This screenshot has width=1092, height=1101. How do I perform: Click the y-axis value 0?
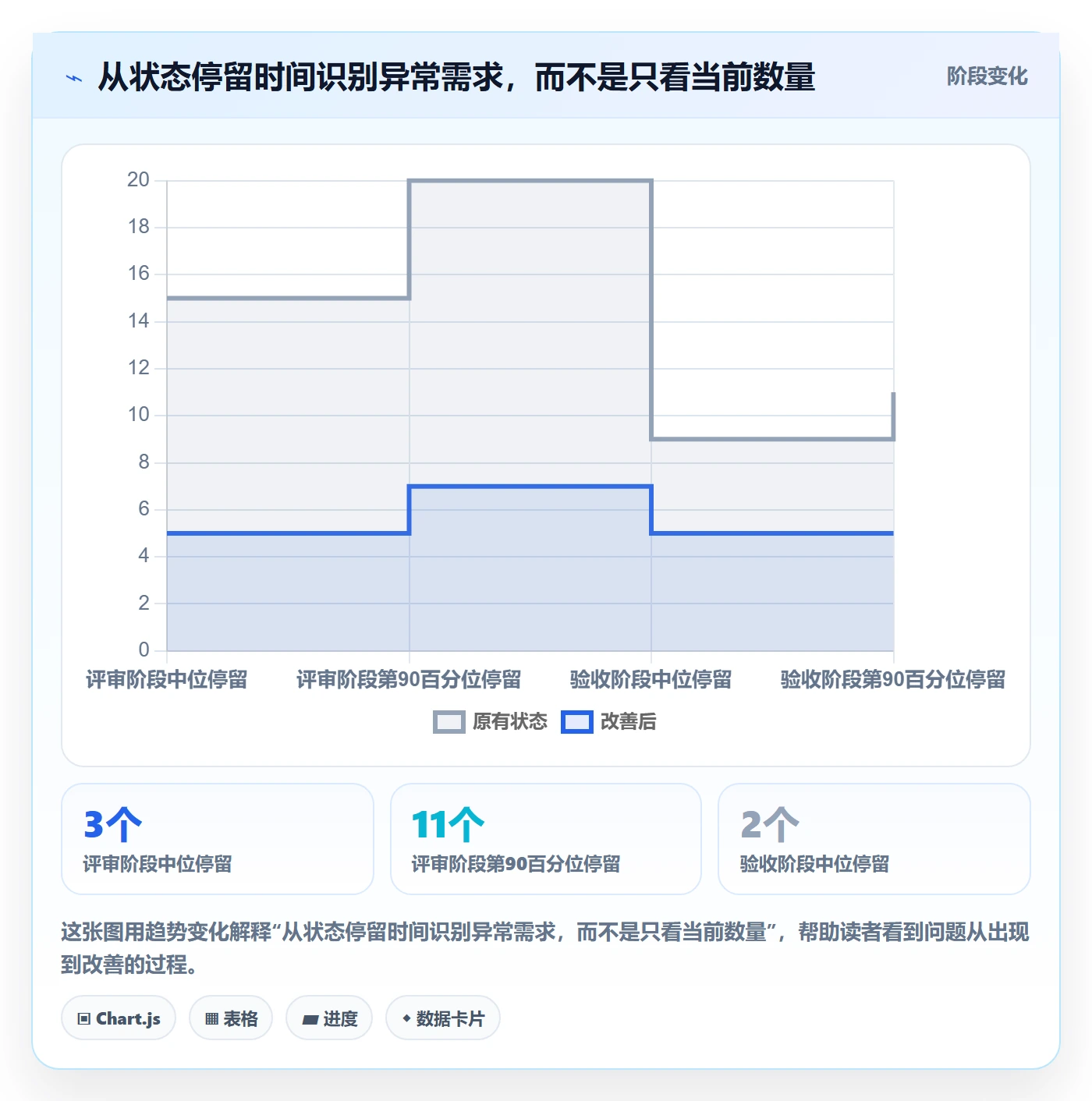click(x=144, y=650)
